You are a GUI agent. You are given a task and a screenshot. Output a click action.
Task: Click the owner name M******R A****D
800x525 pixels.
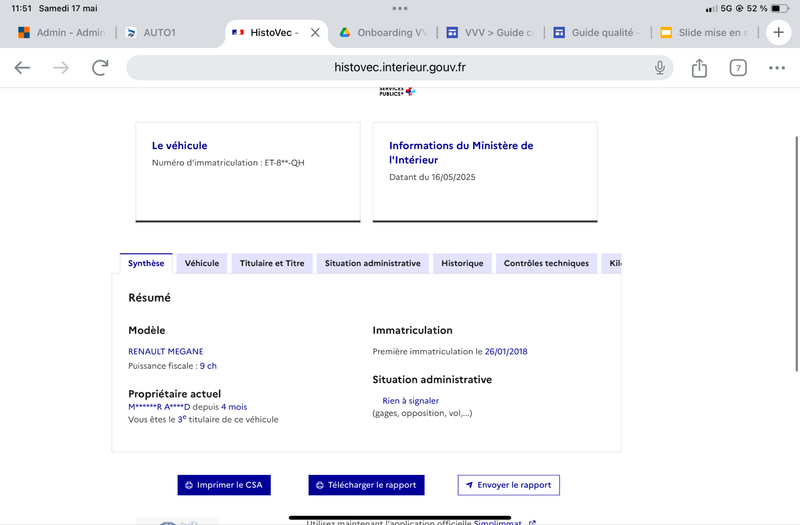159,407
